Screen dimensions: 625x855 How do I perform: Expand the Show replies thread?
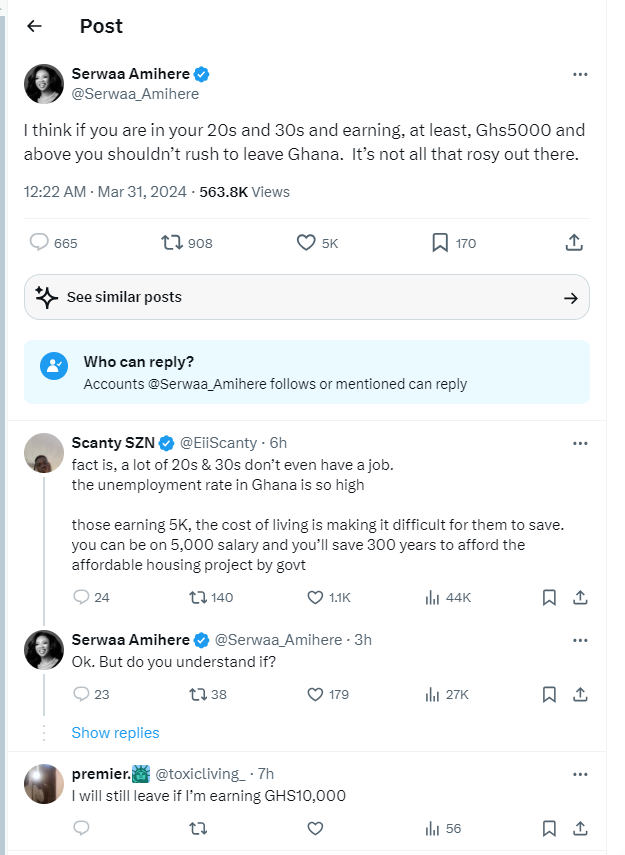click(x=115, y=733)
